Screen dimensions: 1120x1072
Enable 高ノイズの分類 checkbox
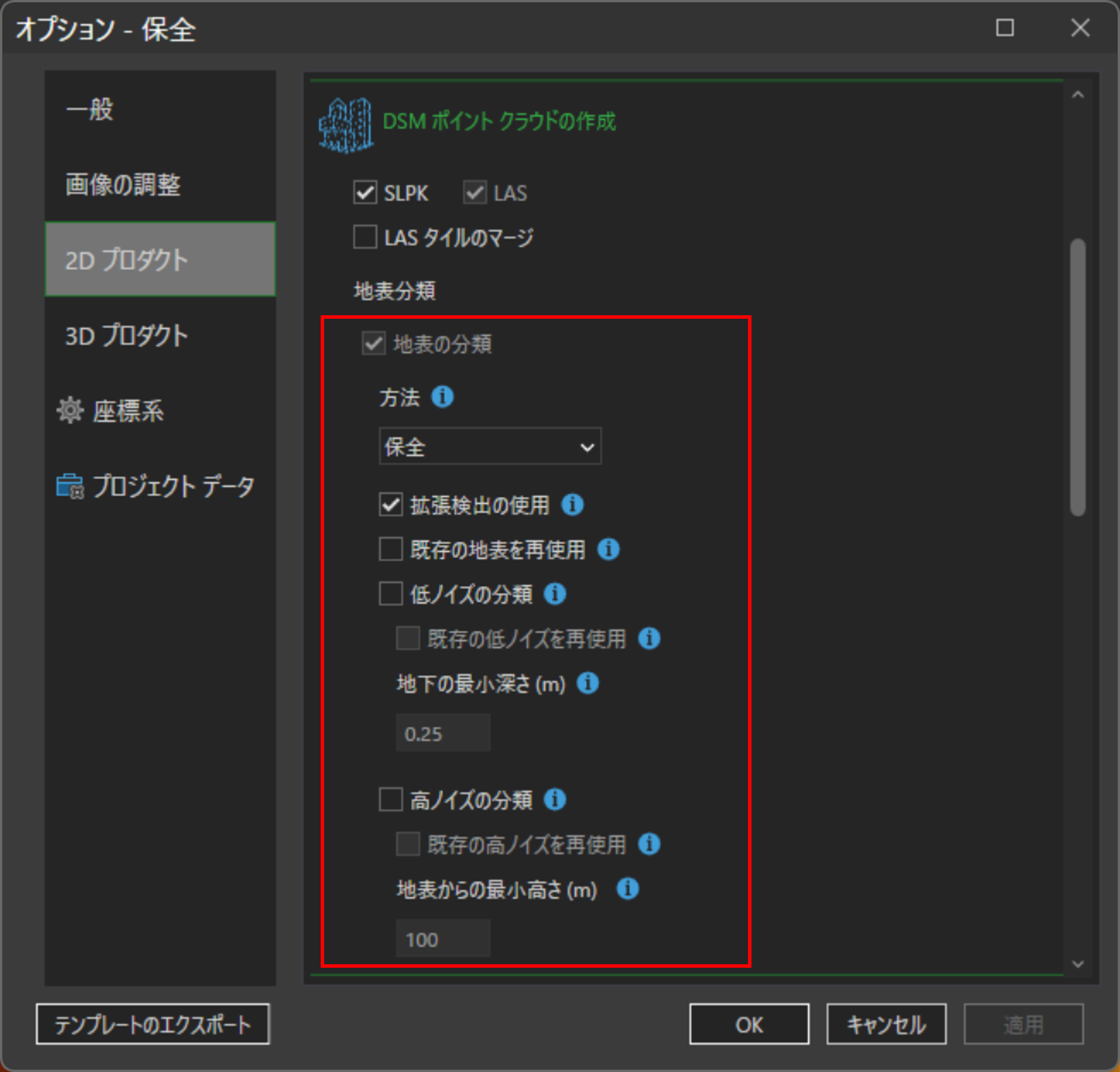390,800
